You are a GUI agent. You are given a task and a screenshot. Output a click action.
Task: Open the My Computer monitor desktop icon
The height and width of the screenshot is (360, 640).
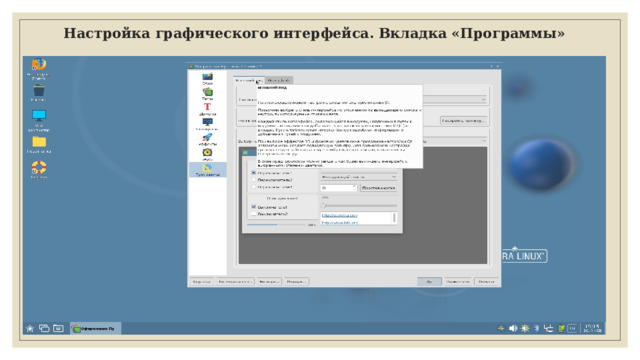click(39, 116)
